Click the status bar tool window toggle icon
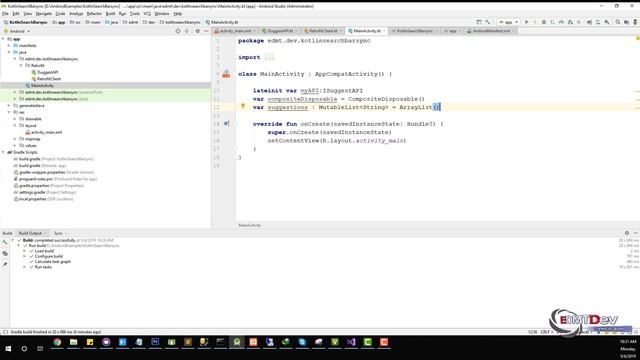This screenshot has width=640, height=360. pos(5,332)
